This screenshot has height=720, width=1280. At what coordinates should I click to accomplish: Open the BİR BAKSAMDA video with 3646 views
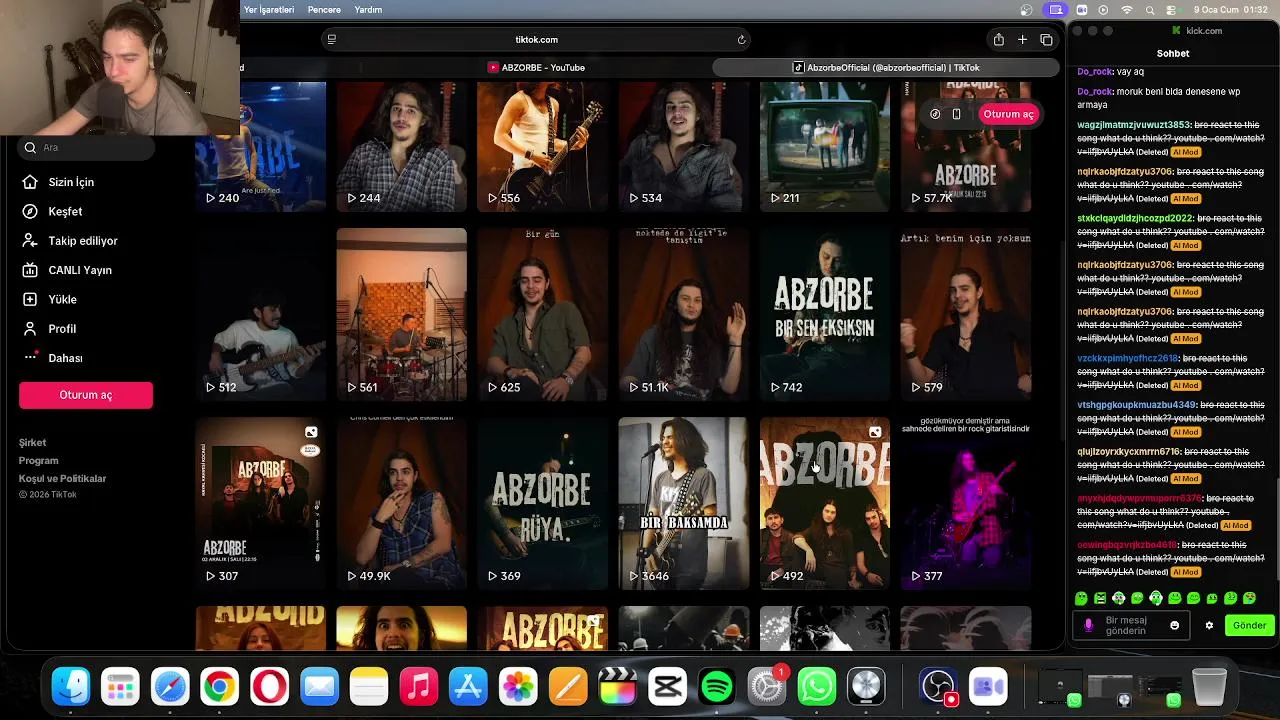coord(683,503)
